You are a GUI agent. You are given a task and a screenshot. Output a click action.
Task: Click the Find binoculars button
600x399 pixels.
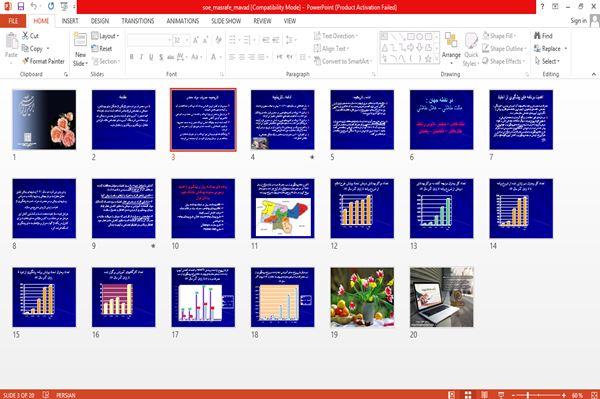(543, 36)
